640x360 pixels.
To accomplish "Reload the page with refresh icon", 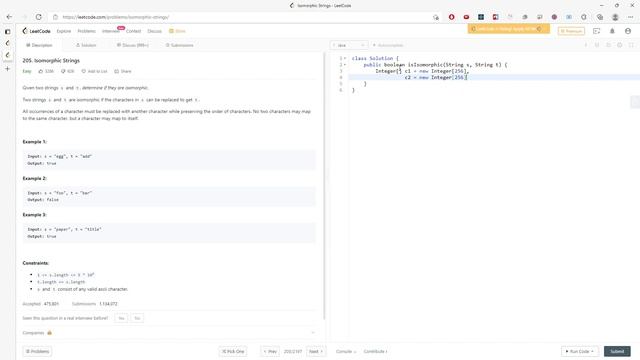I will click(x=39, y=17).
